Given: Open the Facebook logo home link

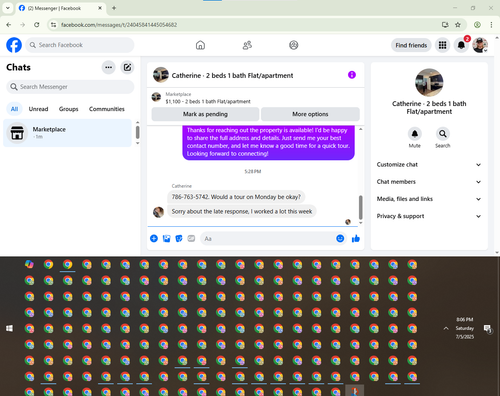Looking at the screenshot, I should (14, 45).
